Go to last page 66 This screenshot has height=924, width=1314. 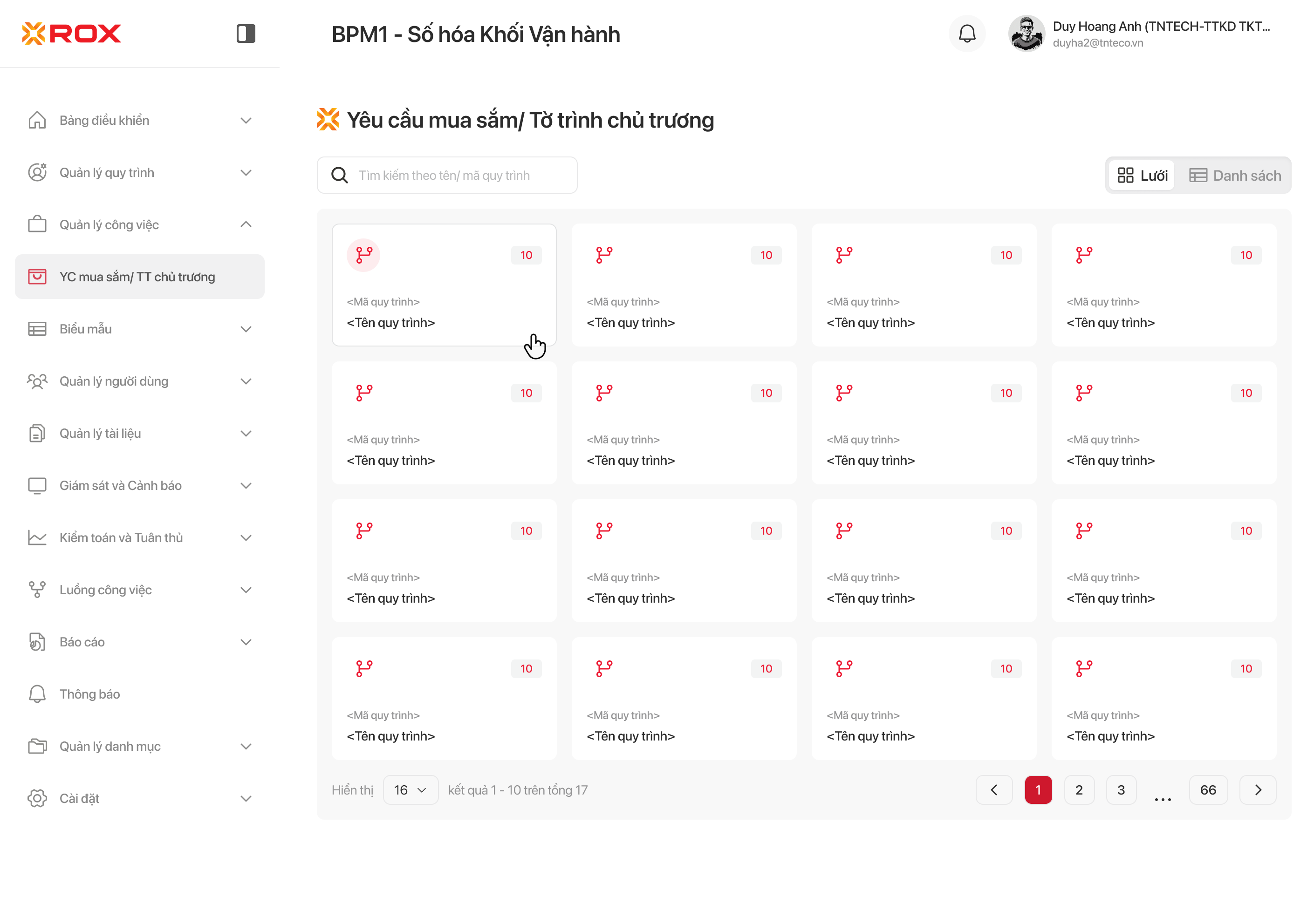coord(1208,789)
